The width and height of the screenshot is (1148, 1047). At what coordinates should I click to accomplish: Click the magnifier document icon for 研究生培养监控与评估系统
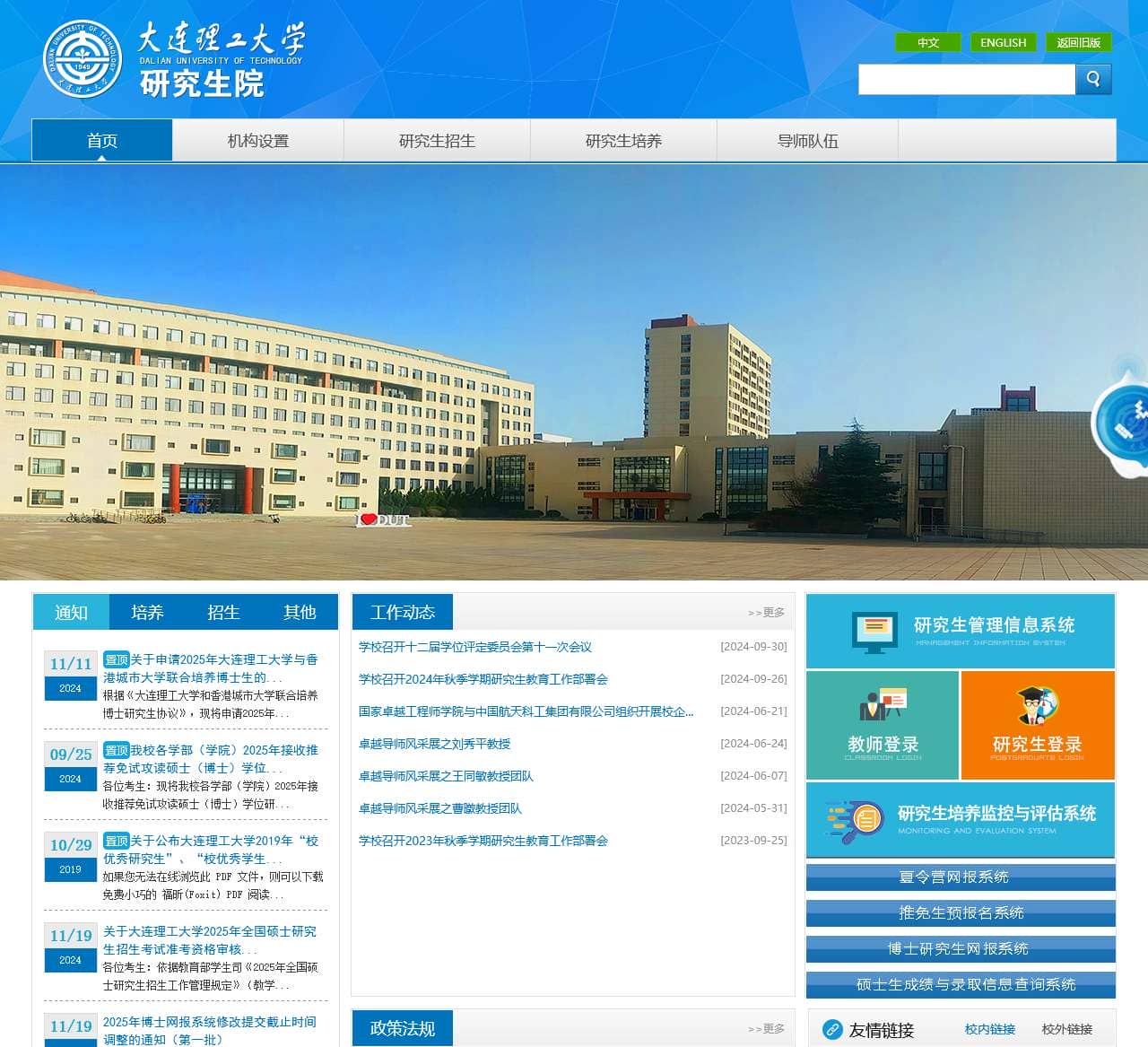[854, 820]
